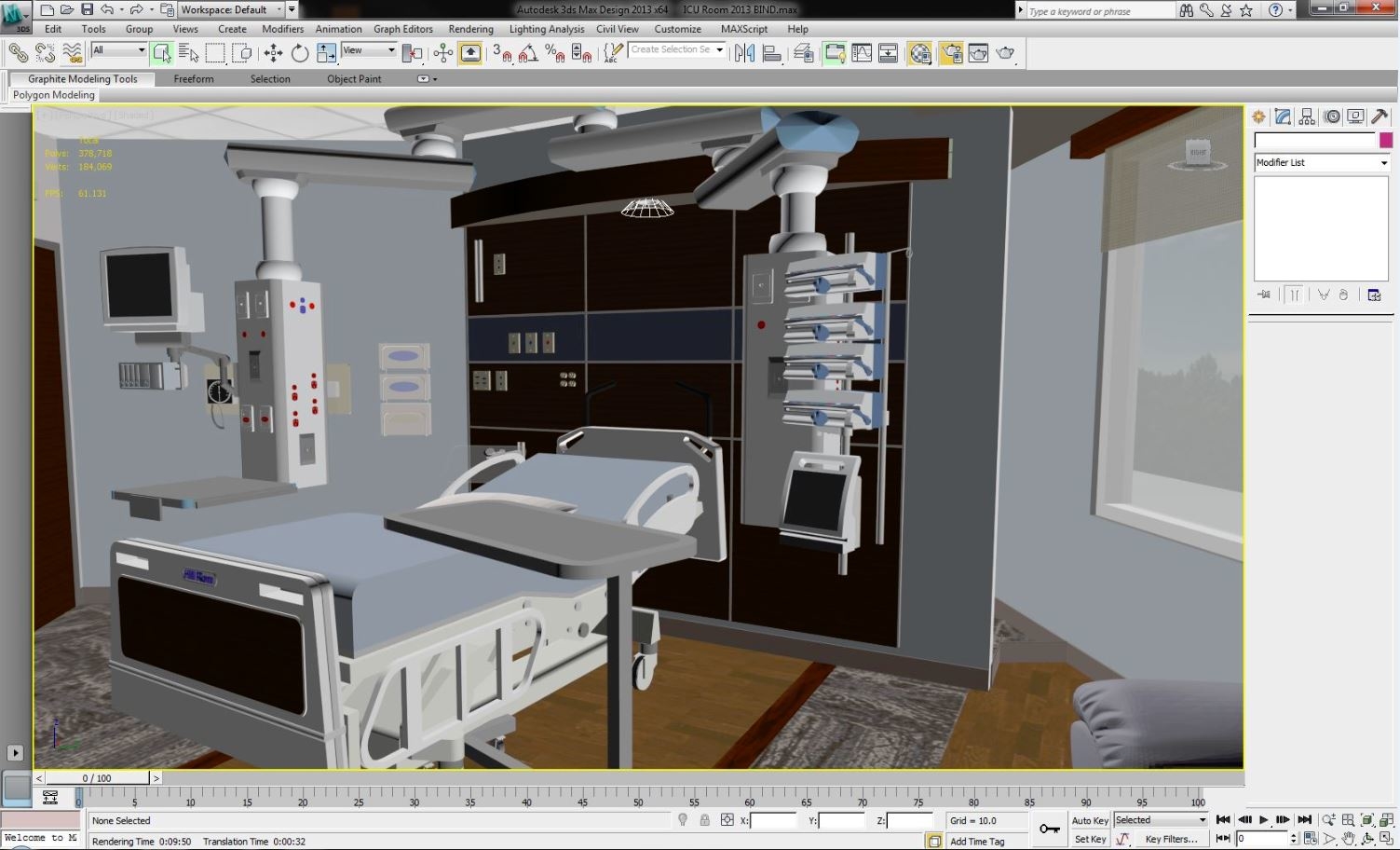
Task: Enable Auto Key animation mode
Action: [1089, 820]
